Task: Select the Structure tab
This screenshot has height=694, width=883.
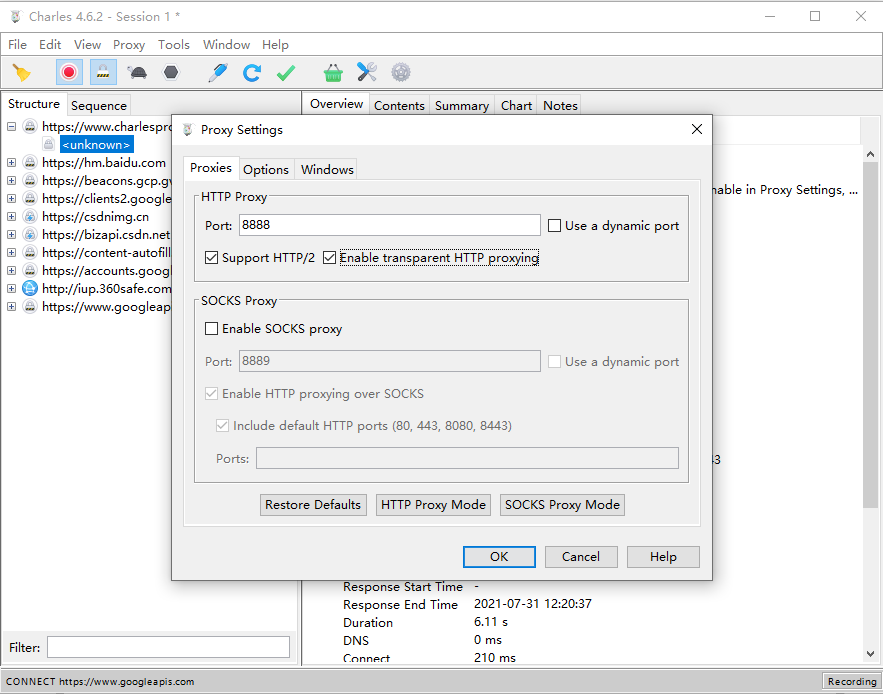Action: (34, 104)
